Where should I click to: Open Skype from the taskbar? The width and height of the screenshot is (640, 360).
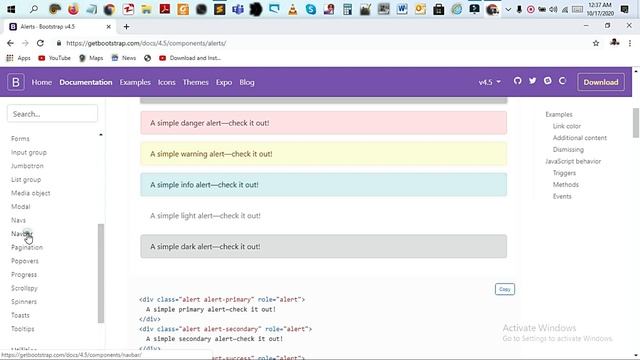311,9
